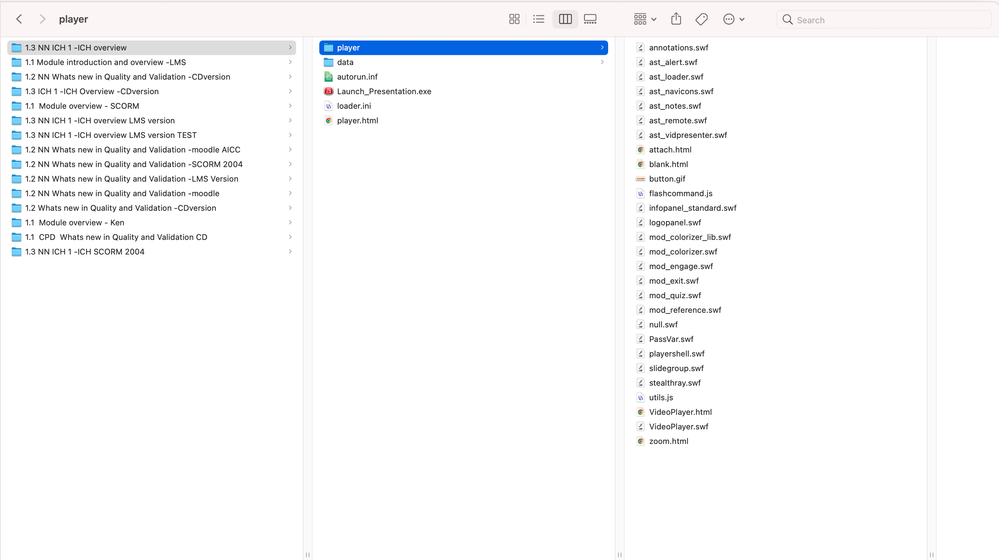Click the Search field
Image resolution: width=999 pixels, height=560 pixels.
click(884, 20)
